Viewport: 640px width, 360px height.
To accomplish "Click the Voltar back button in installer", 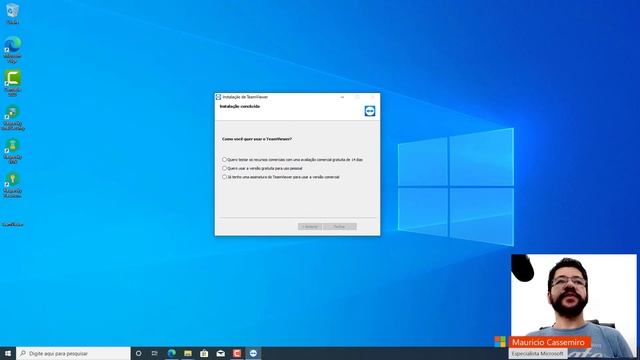I will pos(310,227).
